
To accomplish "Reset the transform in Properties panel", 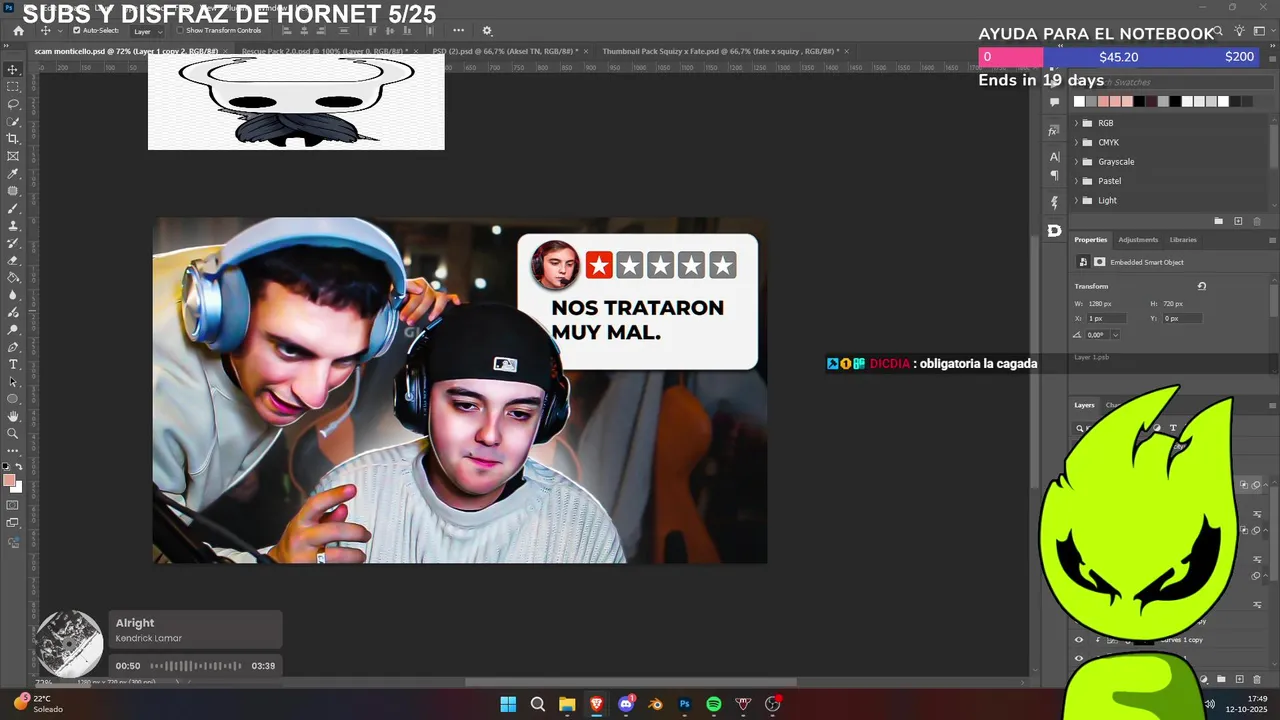I will tap(1202, 286).
